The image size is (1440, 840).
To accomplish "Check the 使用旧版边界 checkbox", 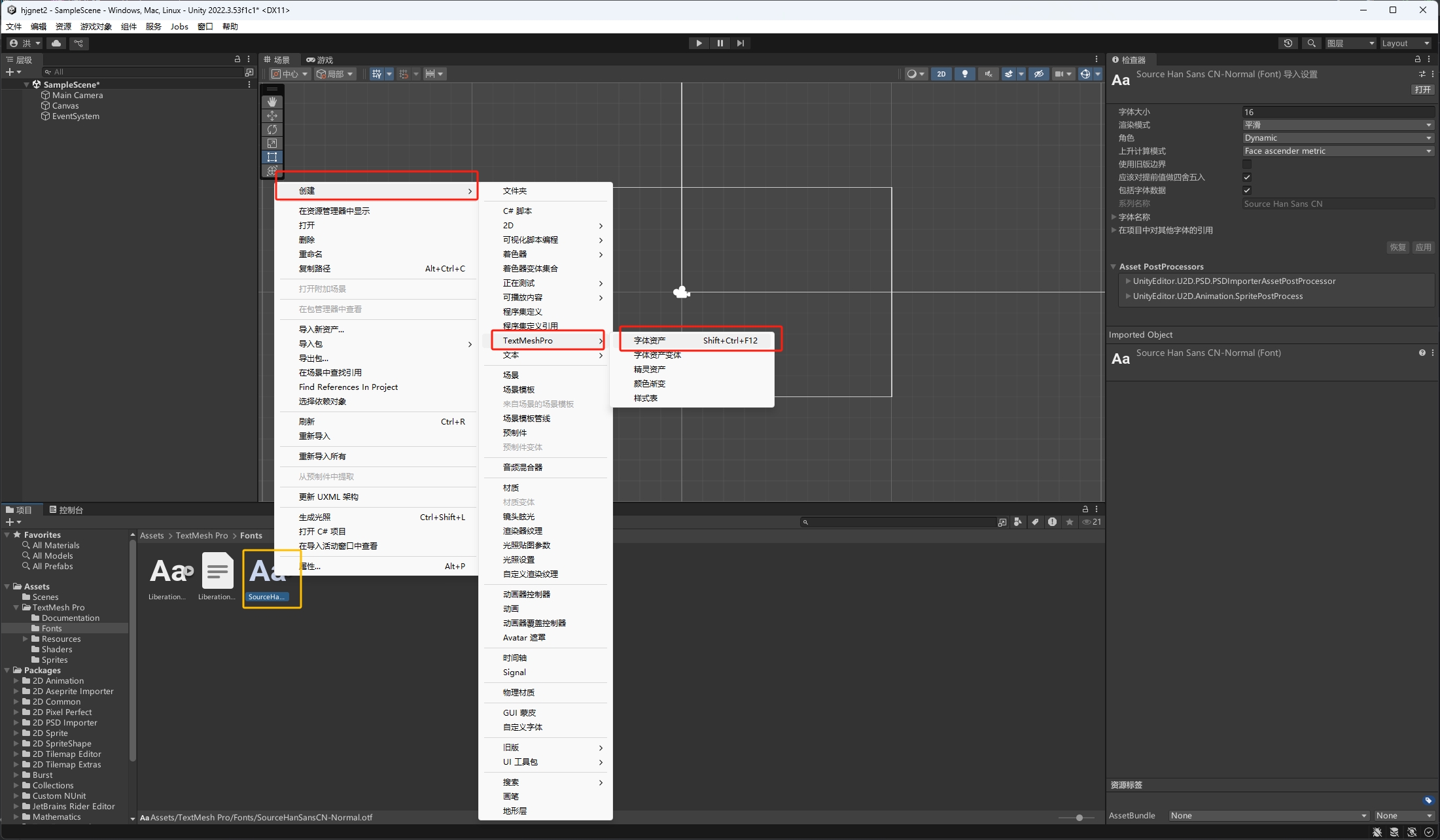I will coord(1247,164).
